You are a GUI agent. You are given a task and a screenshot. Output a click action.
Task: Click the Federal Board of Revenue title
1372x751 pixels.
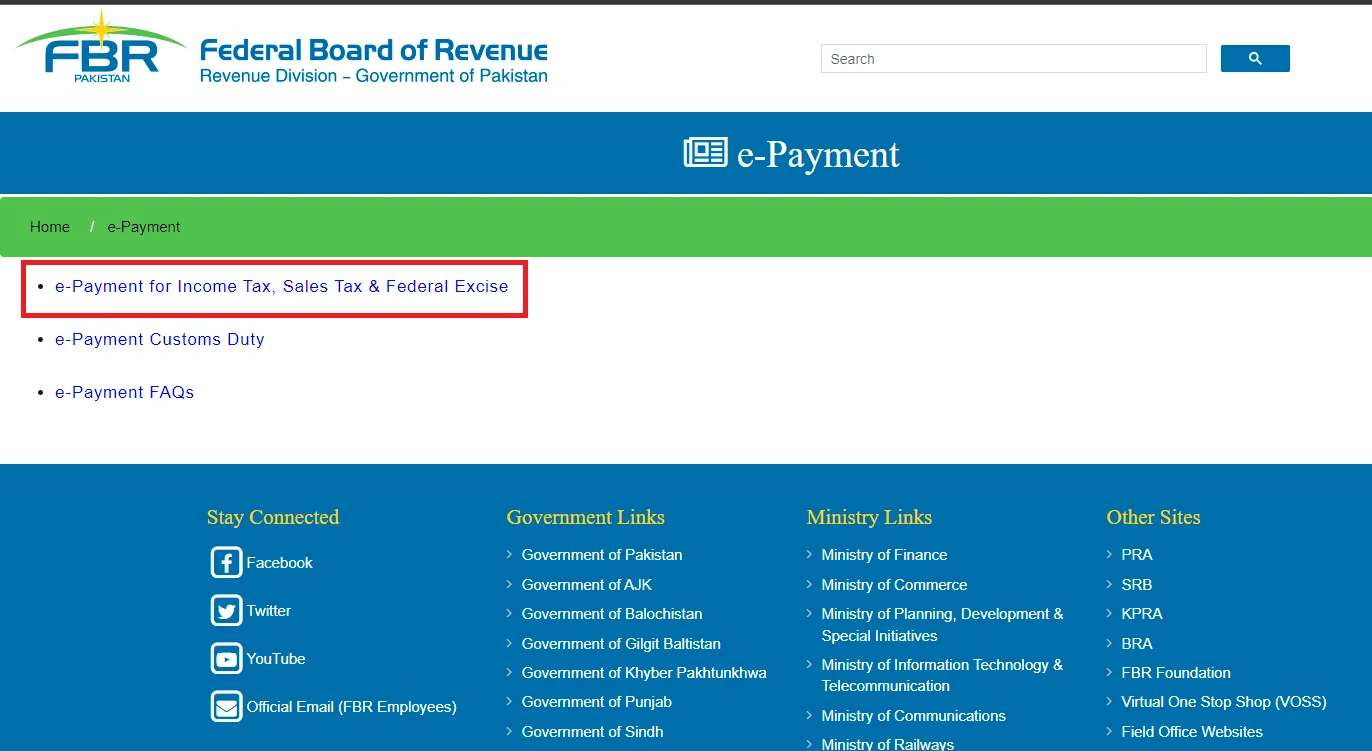tap(374, 51)
